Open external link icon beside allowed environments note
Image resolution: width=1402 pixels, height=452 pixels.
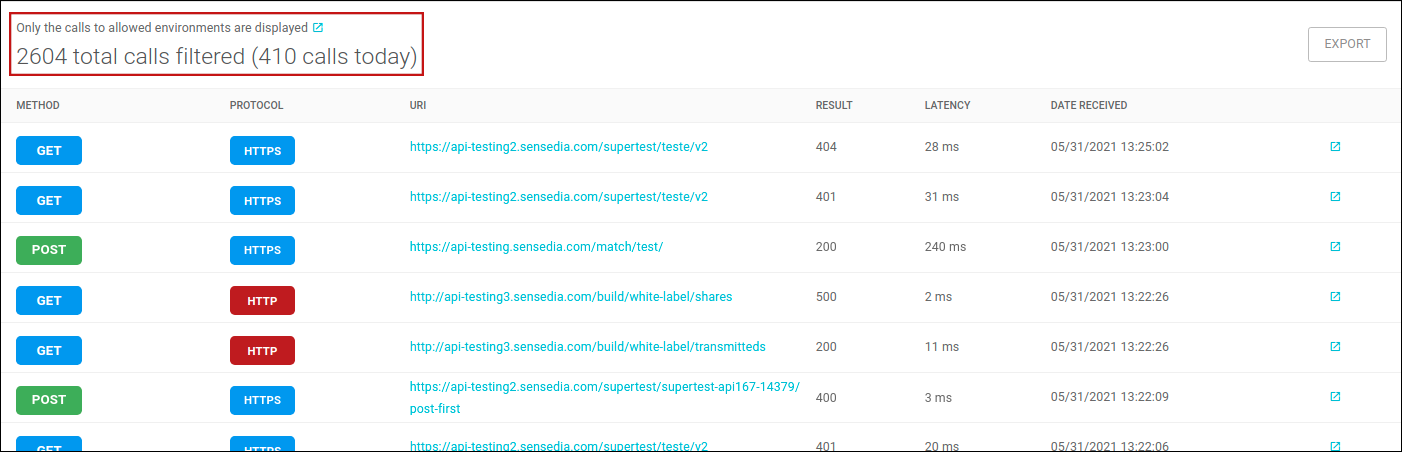(318, 28)
